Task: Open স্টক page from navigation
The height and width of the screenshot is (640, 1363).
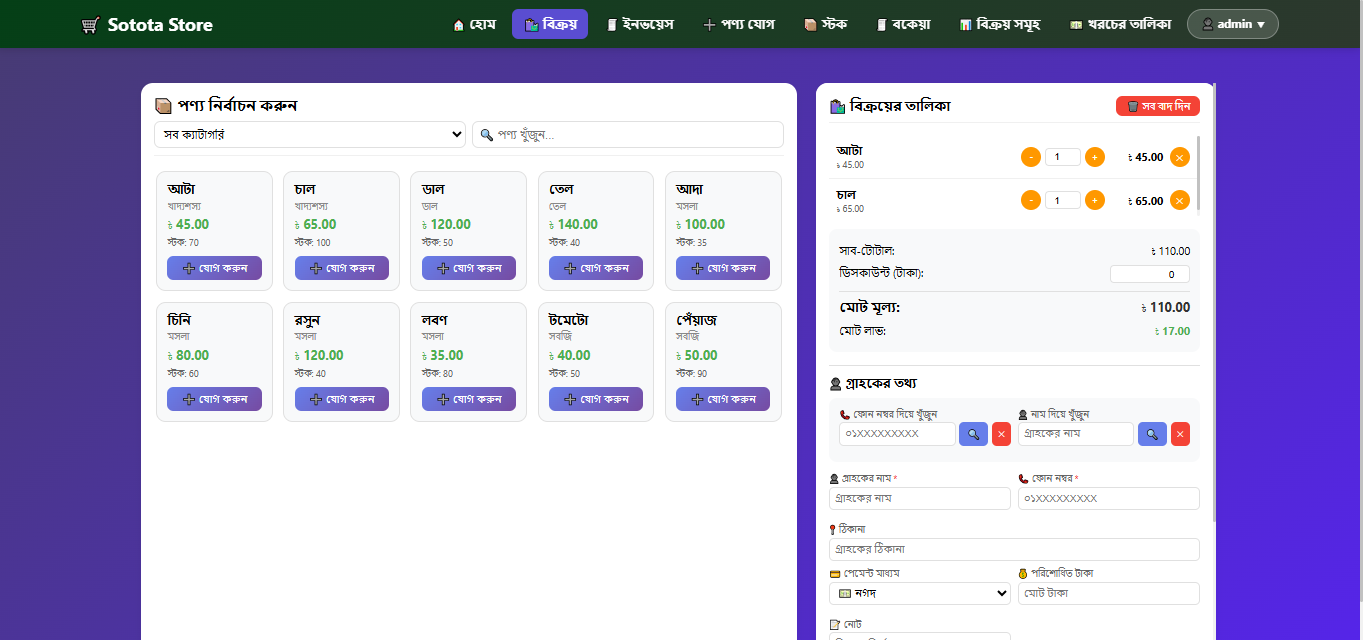Action: [x=825, y=24]
